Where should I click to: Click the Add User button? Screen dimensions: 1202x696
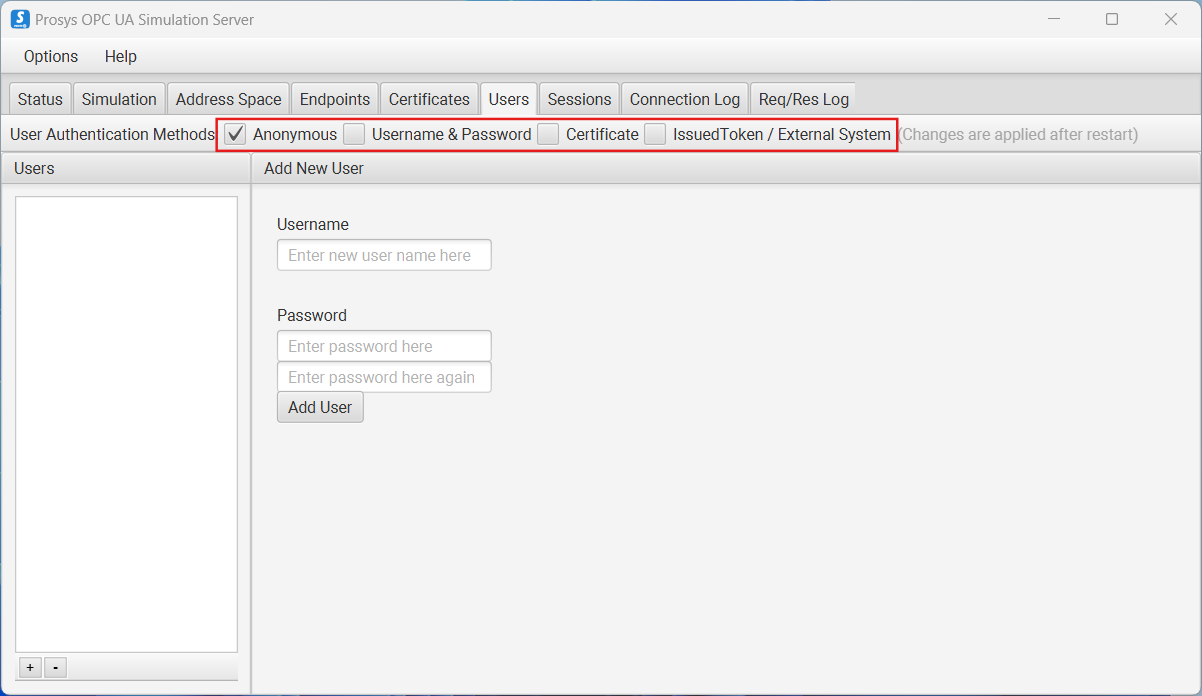click(x=320, y=407)
